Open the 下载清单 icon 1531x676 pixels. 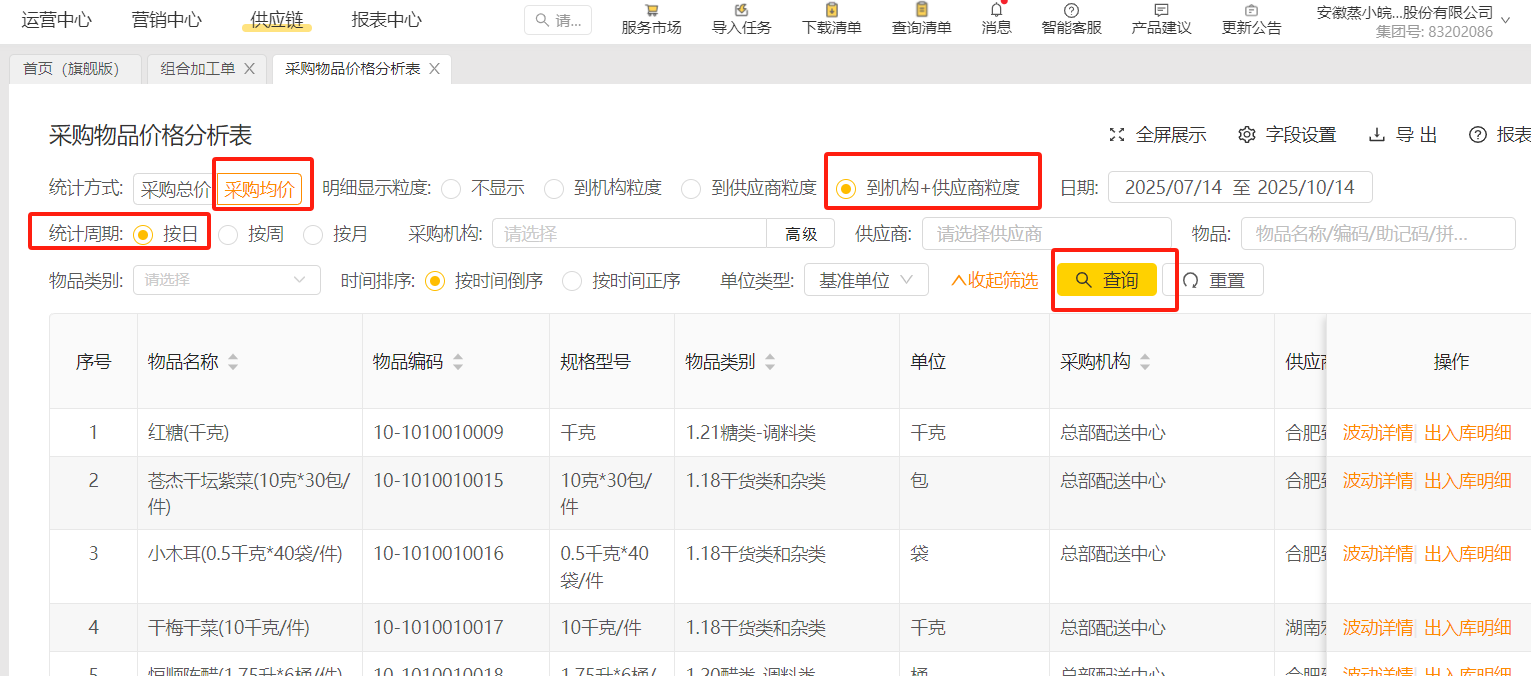point(831,11)
